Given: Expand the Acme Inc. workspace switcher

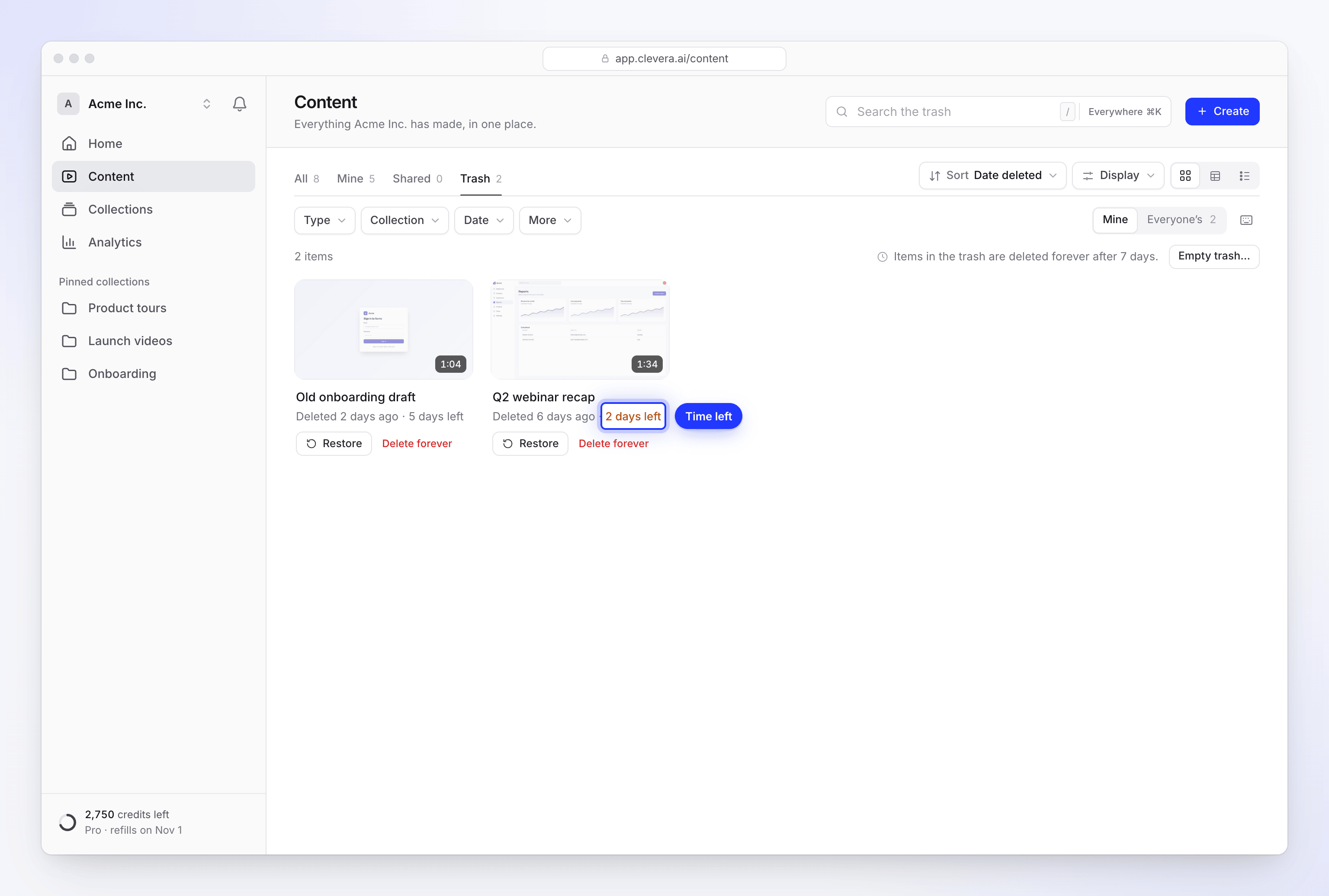Looking at the screenshot, I should click(x=206, y=103).
